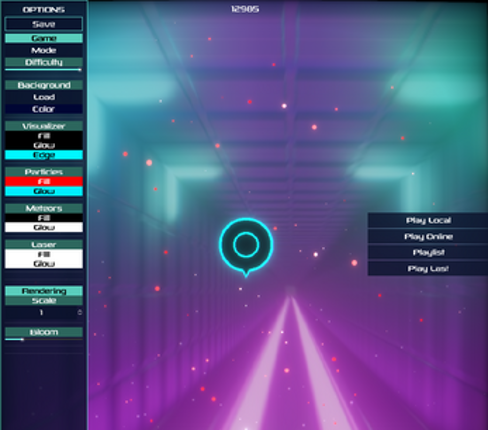Change the Particles Fill red swatch
The height and width of the screenshot is (430, 488).
(44, 181)
